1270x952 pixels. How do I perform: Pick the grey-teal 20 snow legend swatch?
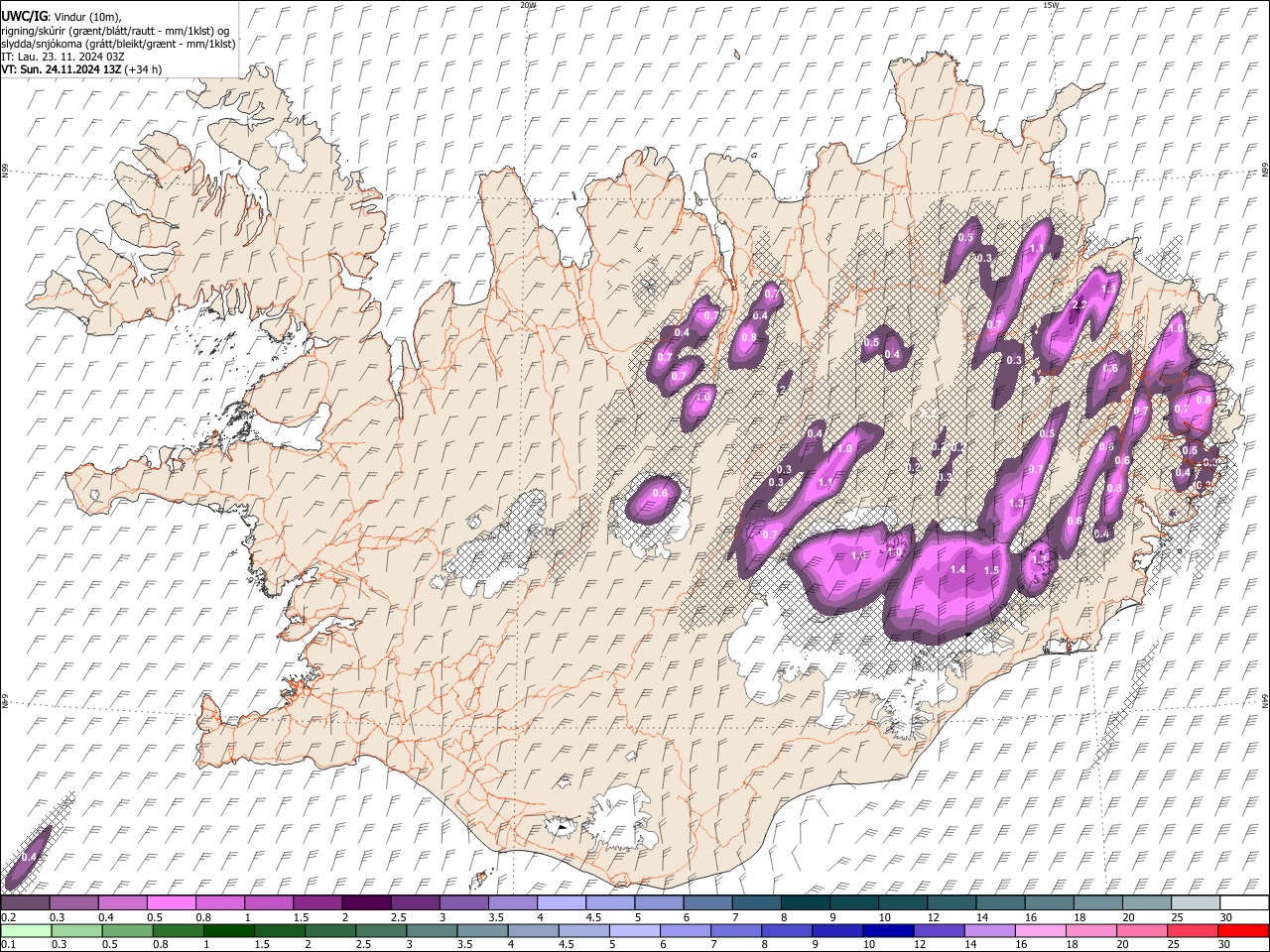tap(1146, 902)
